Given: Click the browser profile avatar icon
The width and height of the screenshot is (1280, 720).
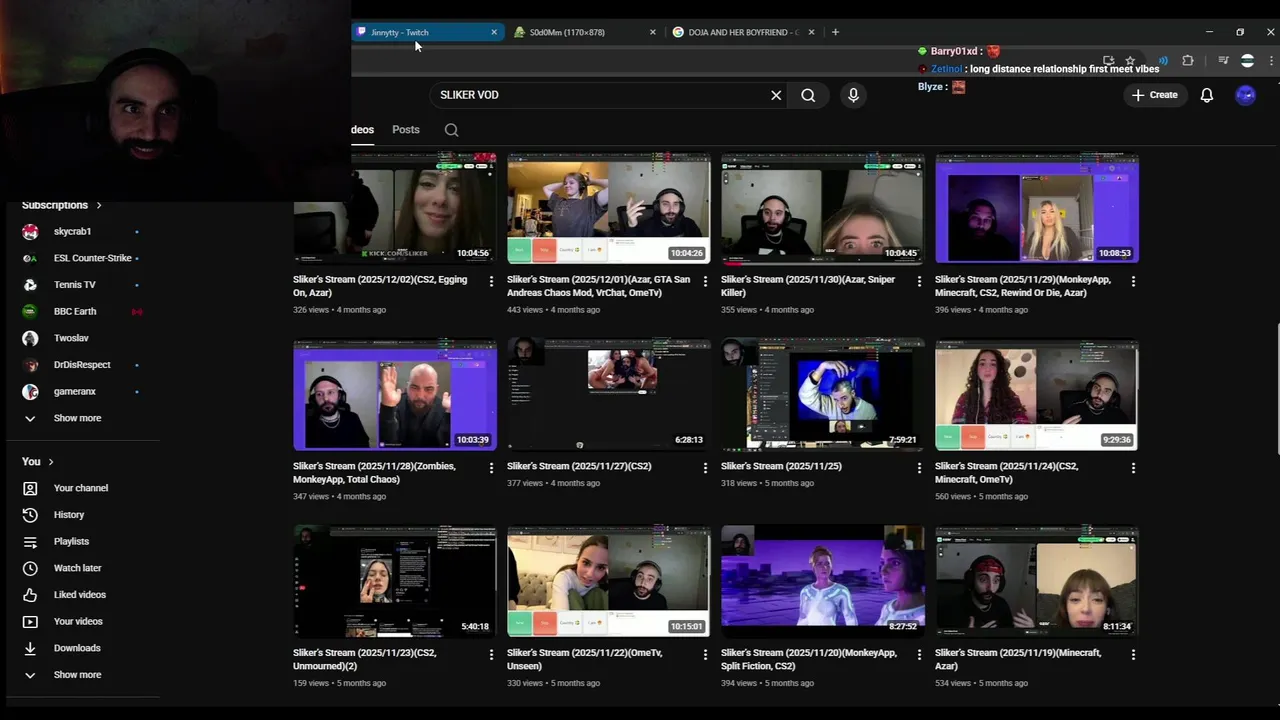Looking at the screenshot, I should click(1247, 61).
